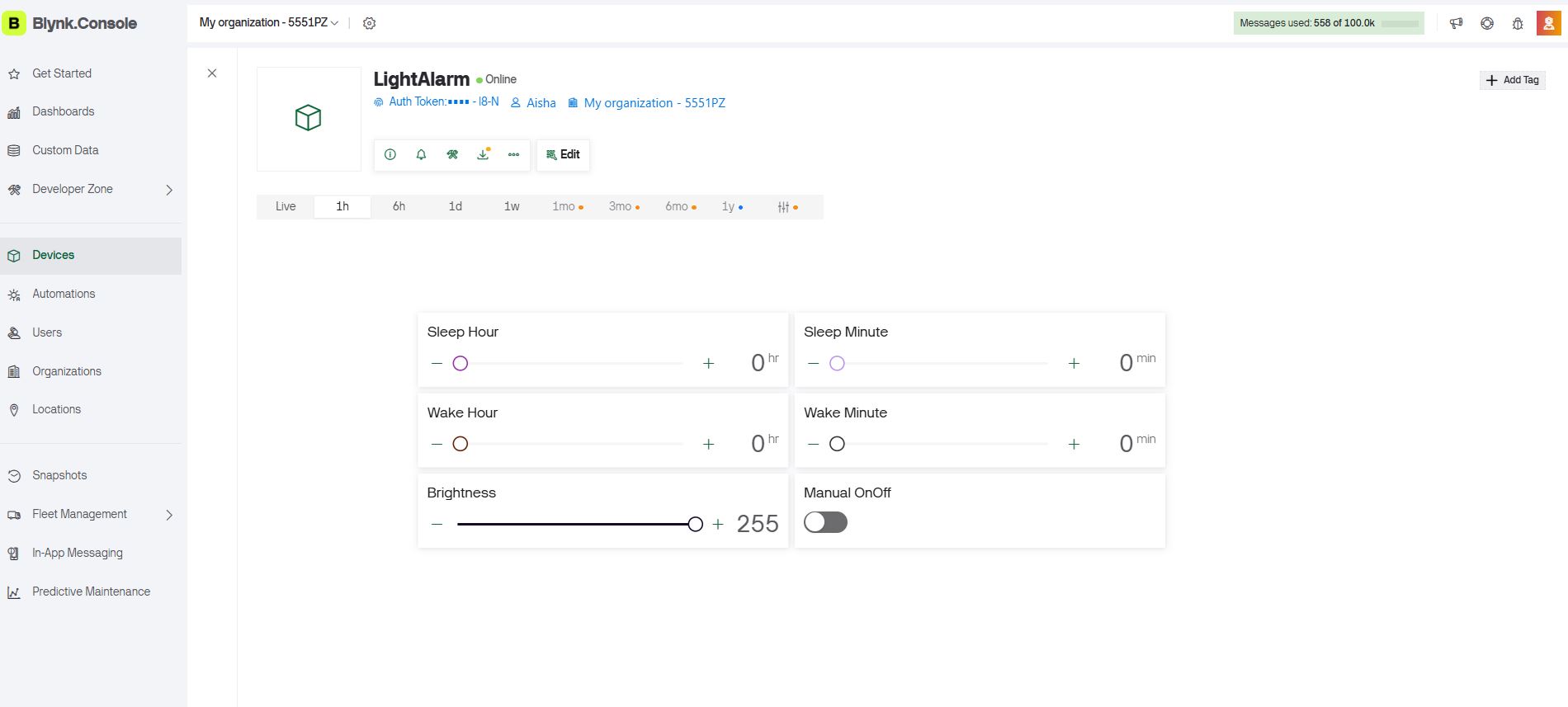Screen dimensions: 1568x707
Task: Select the 1w time range tab
Action: coord(512,206)
